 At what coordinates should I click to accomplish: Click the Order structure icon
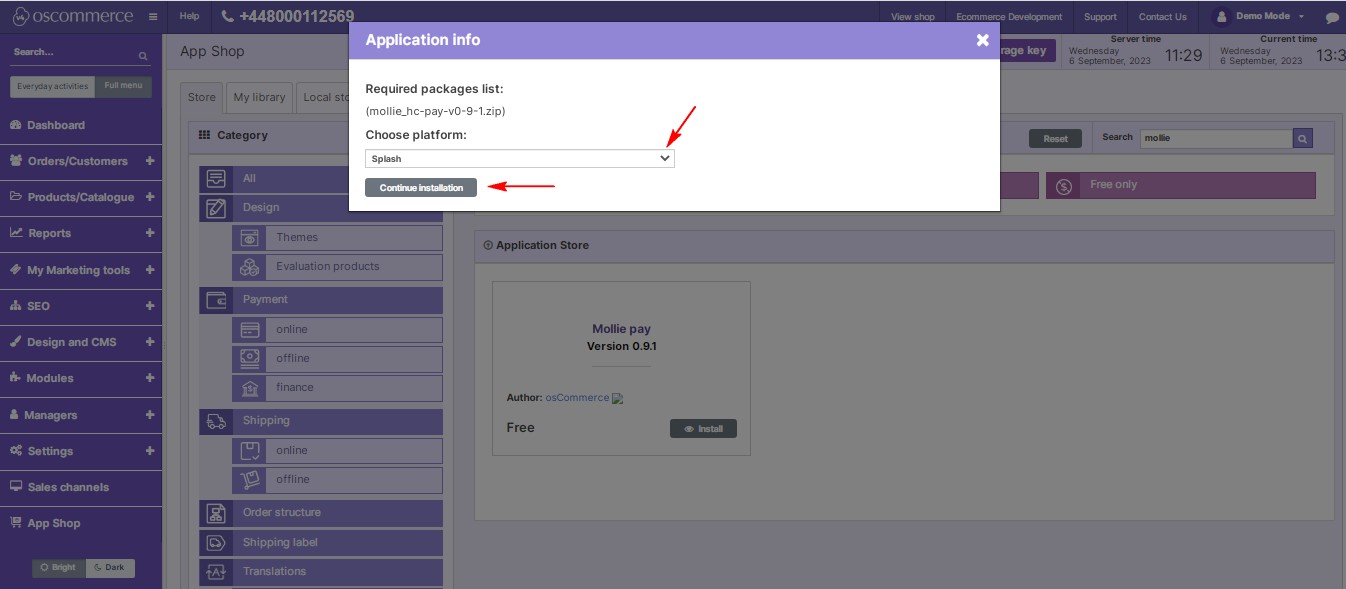tap(216, 513)
